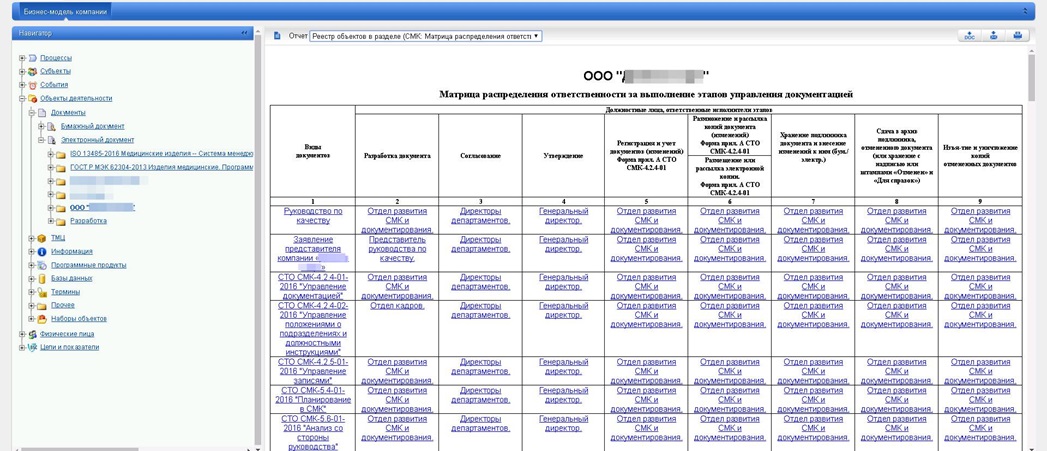Open the ГОСТ Р МЭК 62304-2013 folder
The width and height of the screenshot is (1047, 451).
160,168
